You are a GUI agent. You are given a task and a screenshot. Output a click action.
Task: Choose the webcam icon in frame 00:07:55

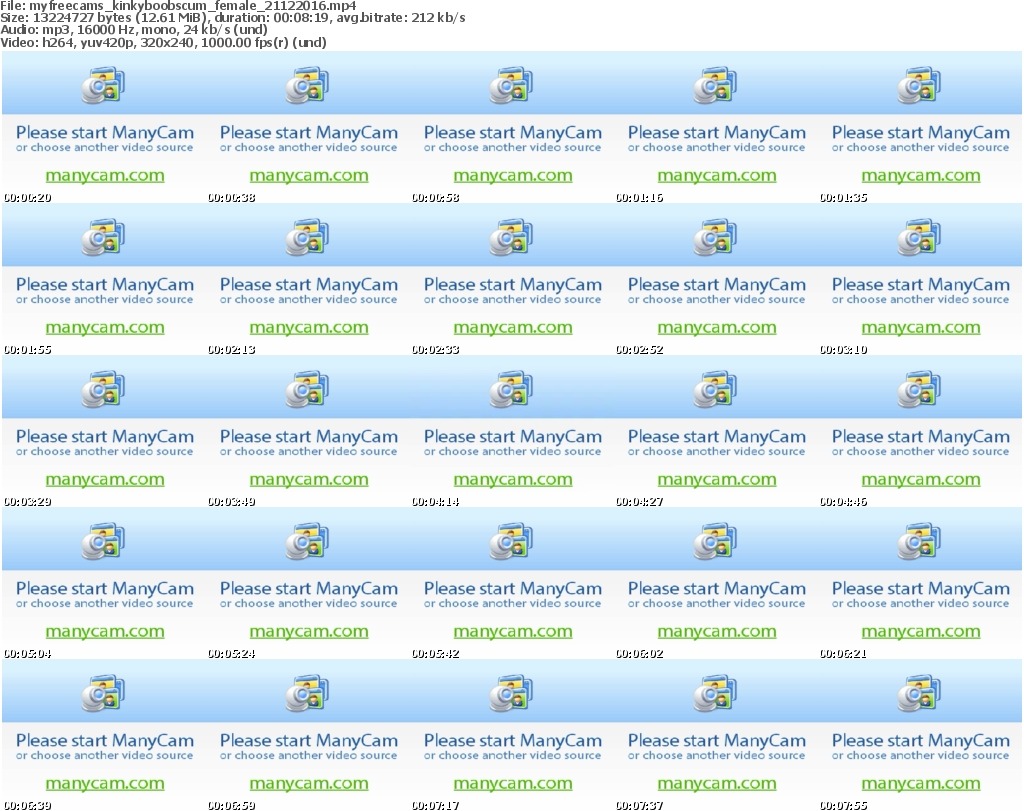[x=919, y=693]
